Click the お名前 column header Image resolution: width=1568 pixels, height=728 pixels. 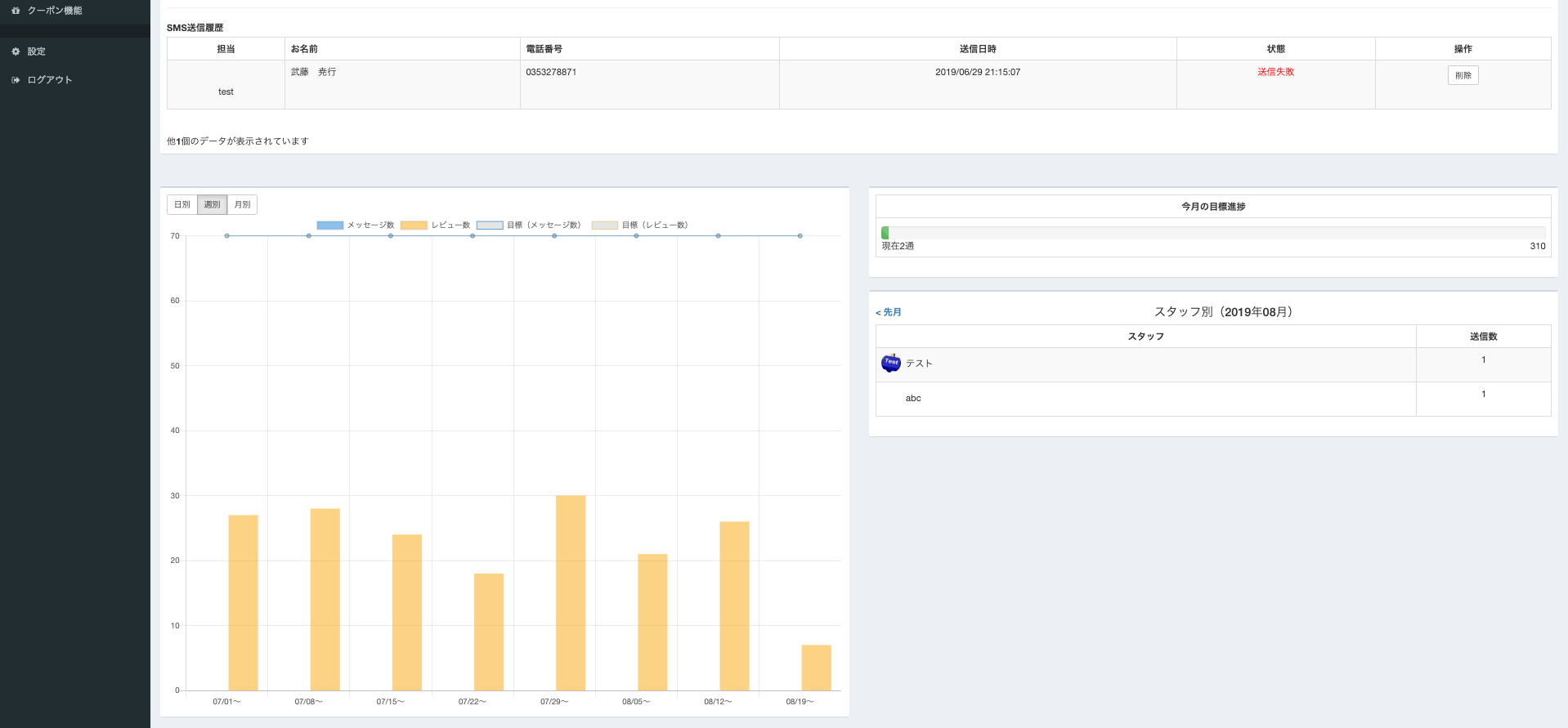(x=402, y=49)
